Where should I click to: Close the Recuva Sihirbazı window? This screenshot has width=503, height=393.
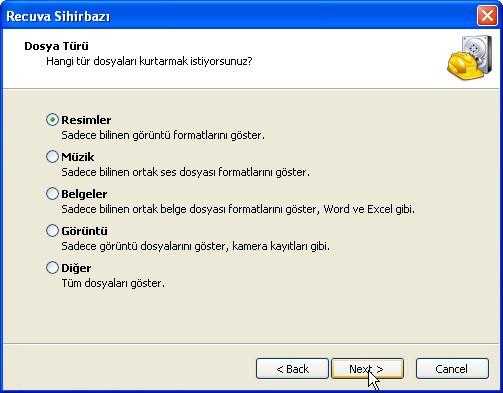tap(487, 16)
